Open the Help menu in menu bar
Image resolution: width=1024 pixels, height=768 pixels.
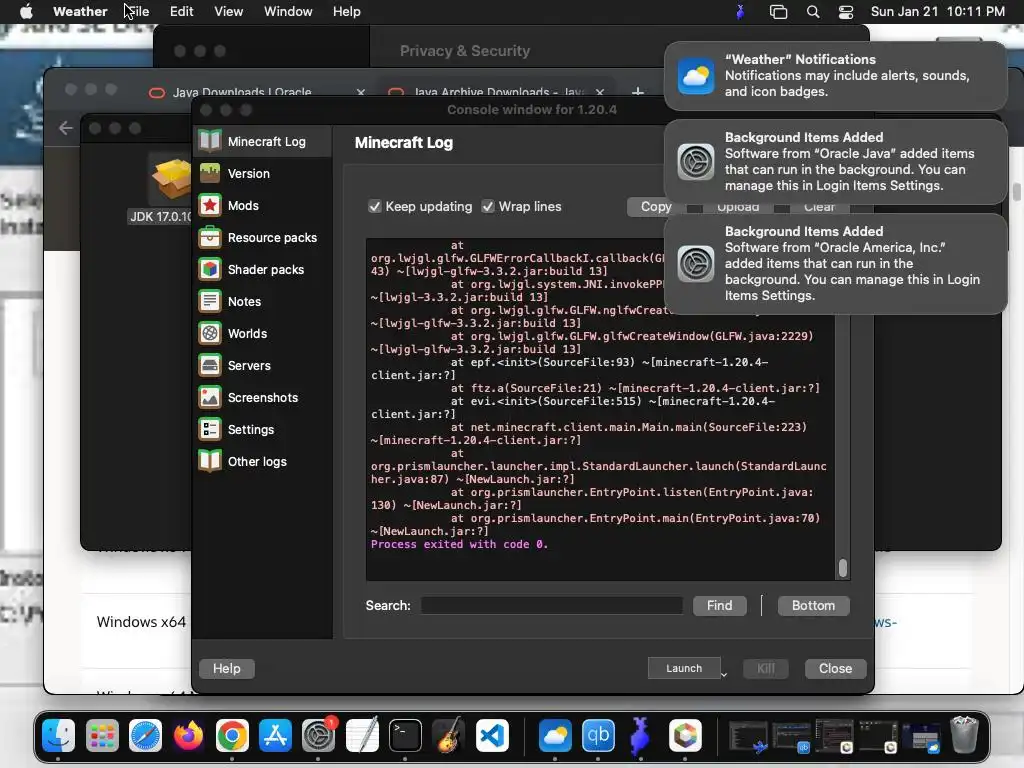pyautogui.click(x=346, y=12)
